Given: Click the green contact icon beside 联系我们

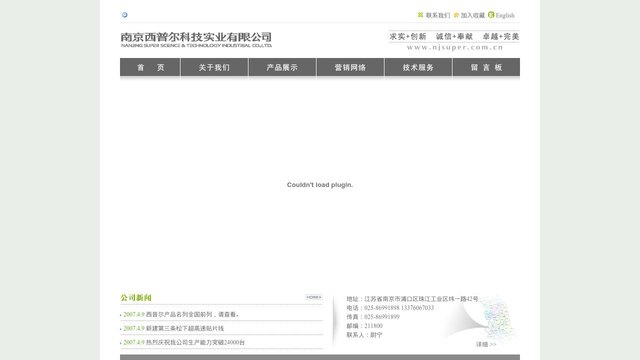Looking at the screenshot, I should tap(420, 15).
